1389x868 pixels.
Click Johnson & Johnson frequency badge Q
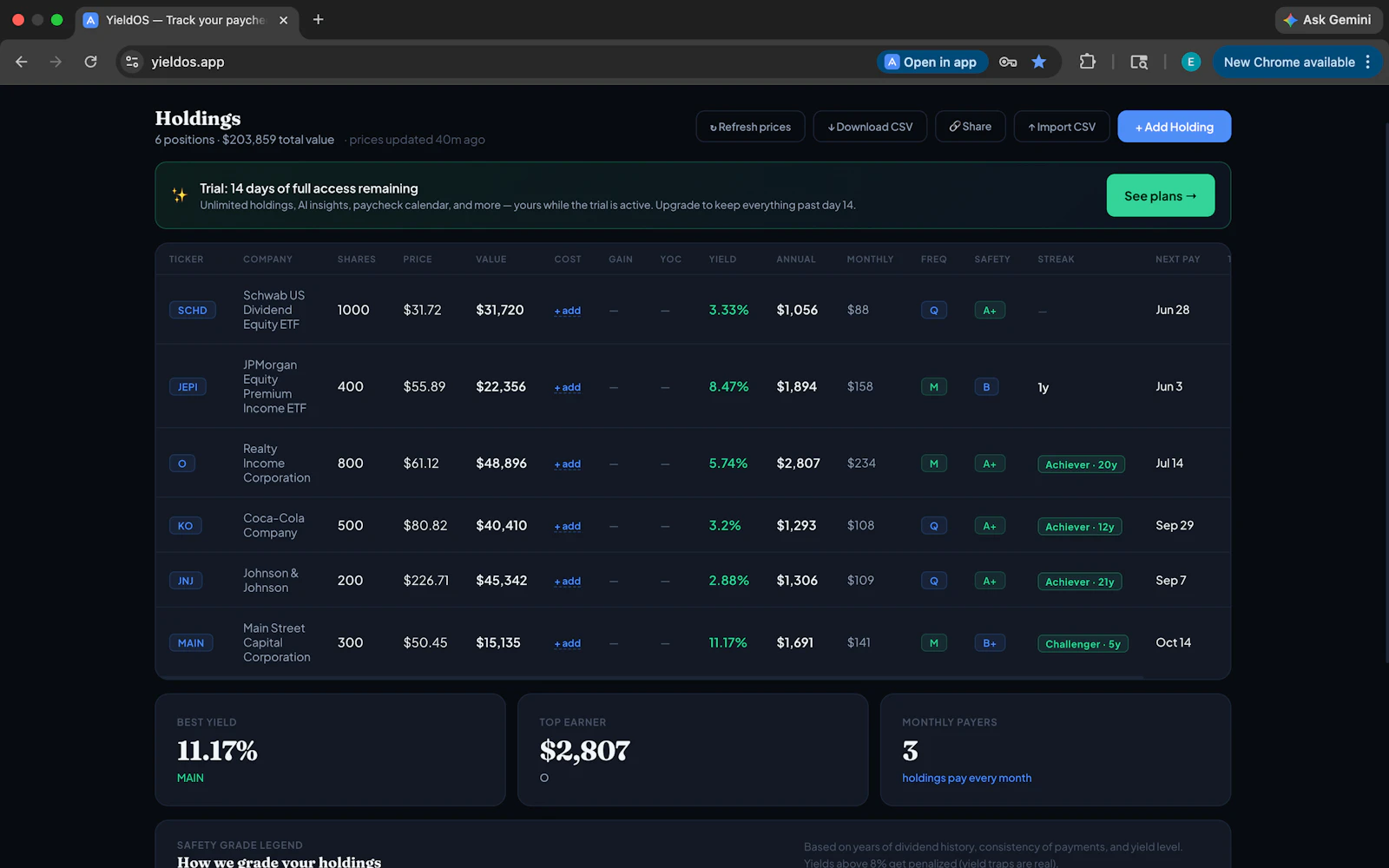point(934,581)
